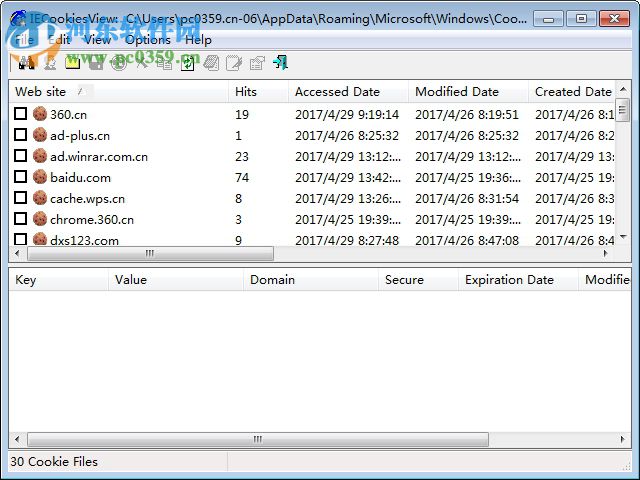640x480 pixels.
Task: Click the lower pane scroll-left arrow
Action: click(17, 440)
